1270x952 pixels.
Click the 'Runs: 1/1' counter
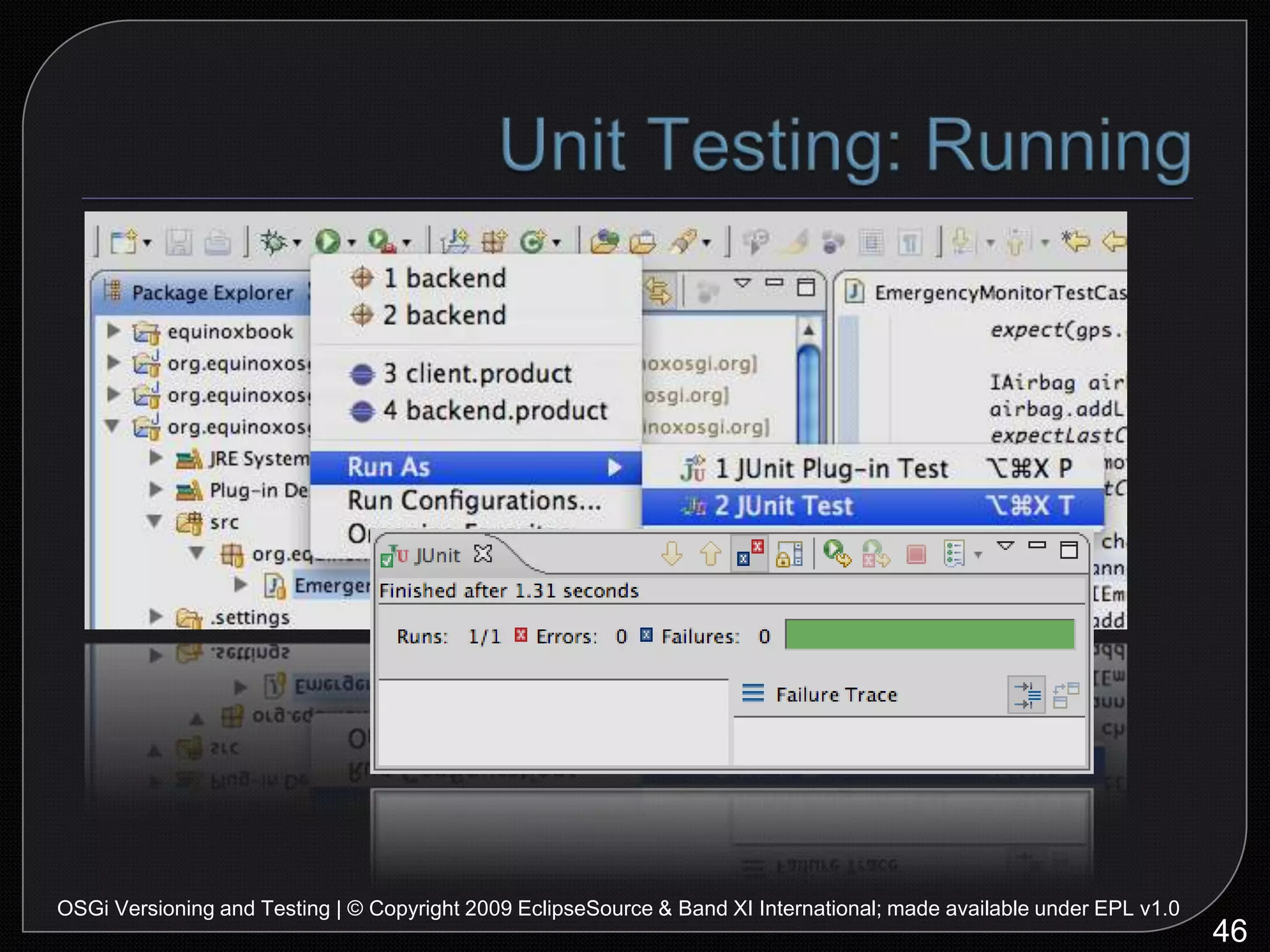(x=449, y=637)
